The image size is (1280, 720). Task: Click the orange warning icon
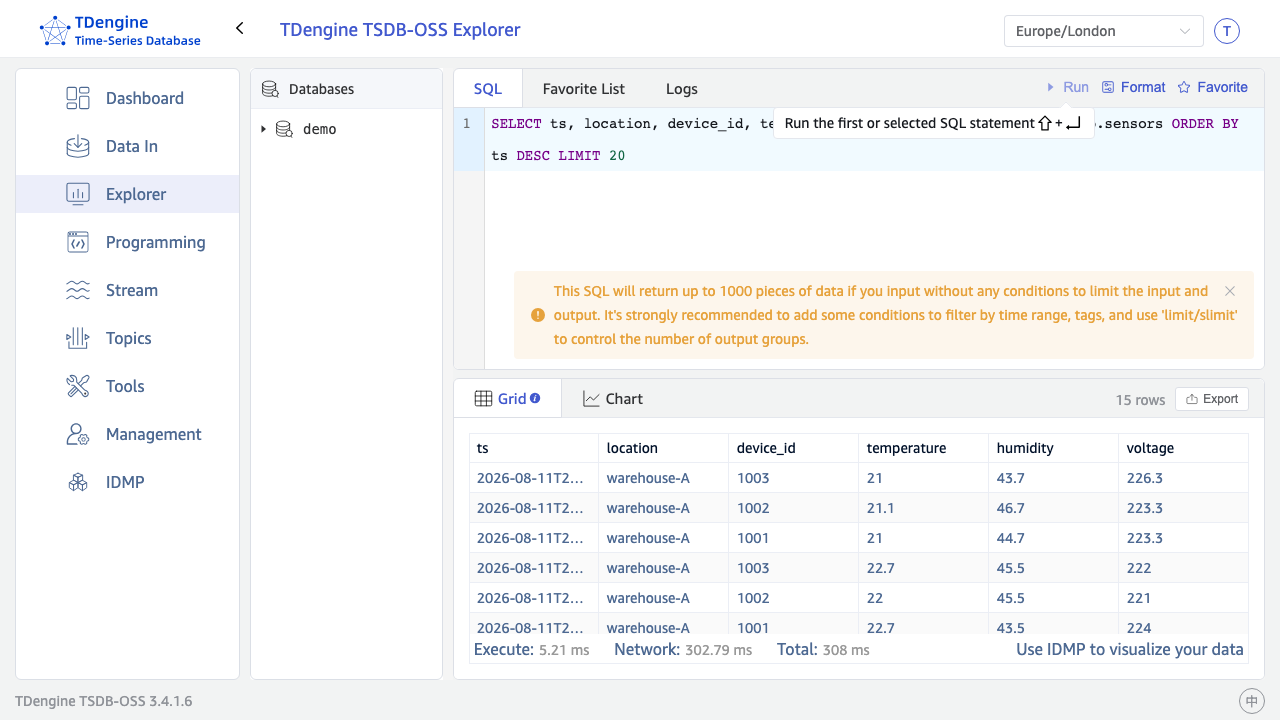tap(538, 315)
